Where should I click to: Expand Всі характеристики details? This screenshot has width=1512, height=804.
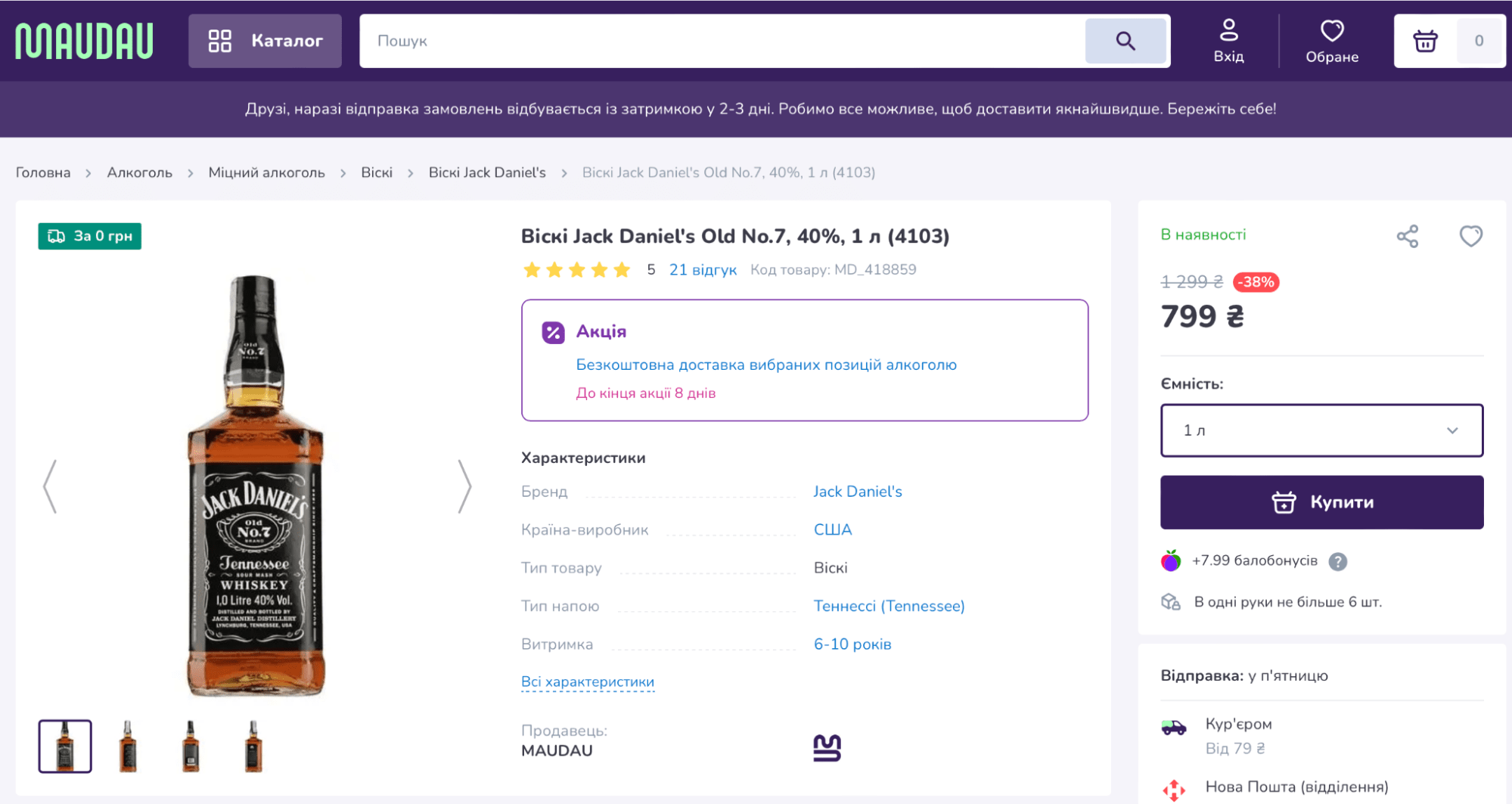pos(587,681)
